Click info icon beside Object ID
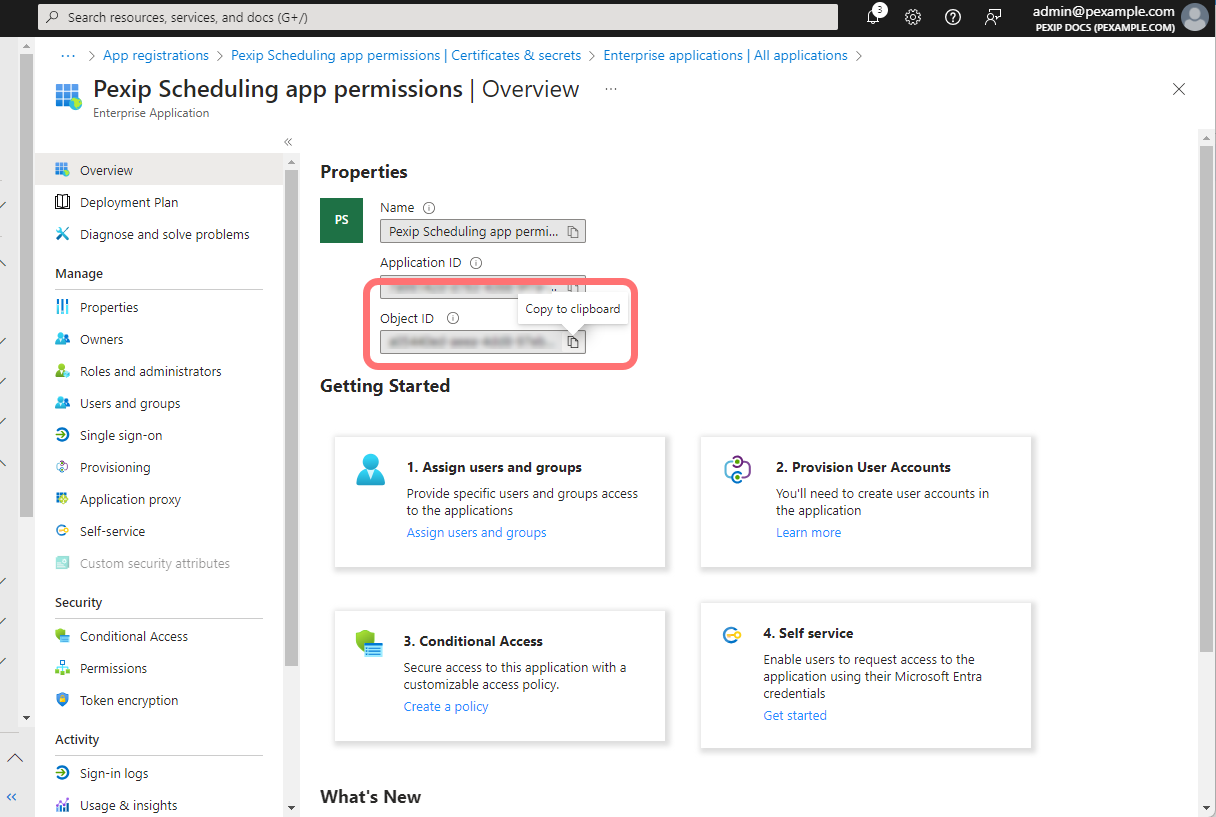The height and width of the screenshot is (817, 1216). tap(453, 319)
